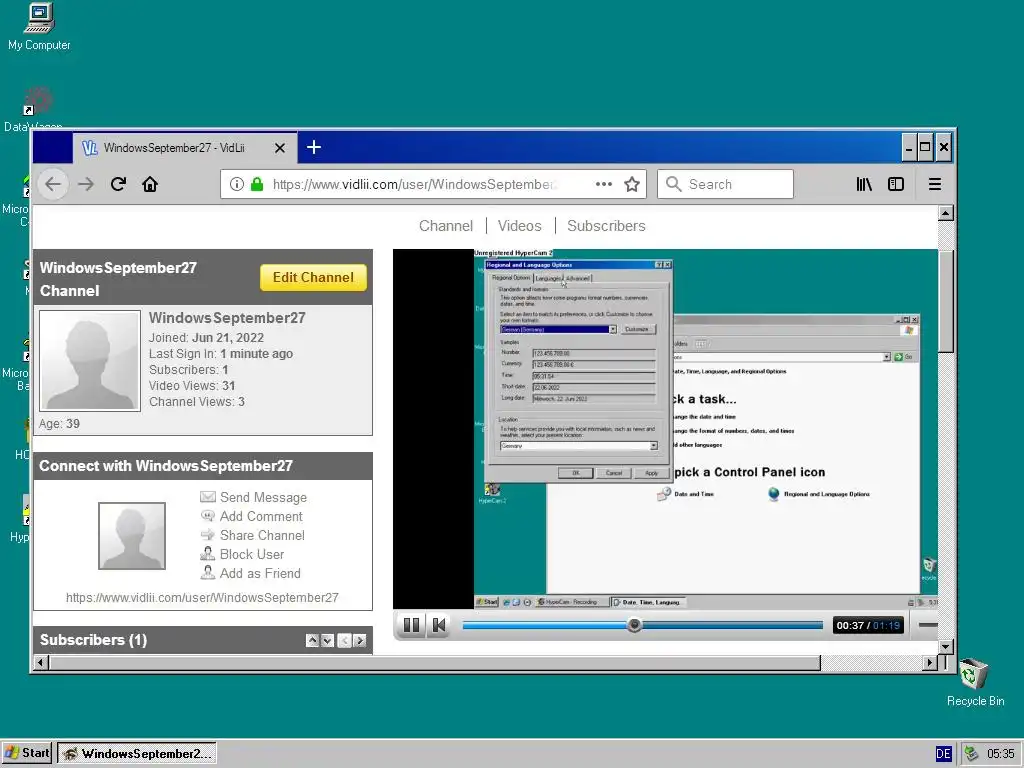Click Send Message link
Screen dimensions: 1024x768
click(263, 498)
